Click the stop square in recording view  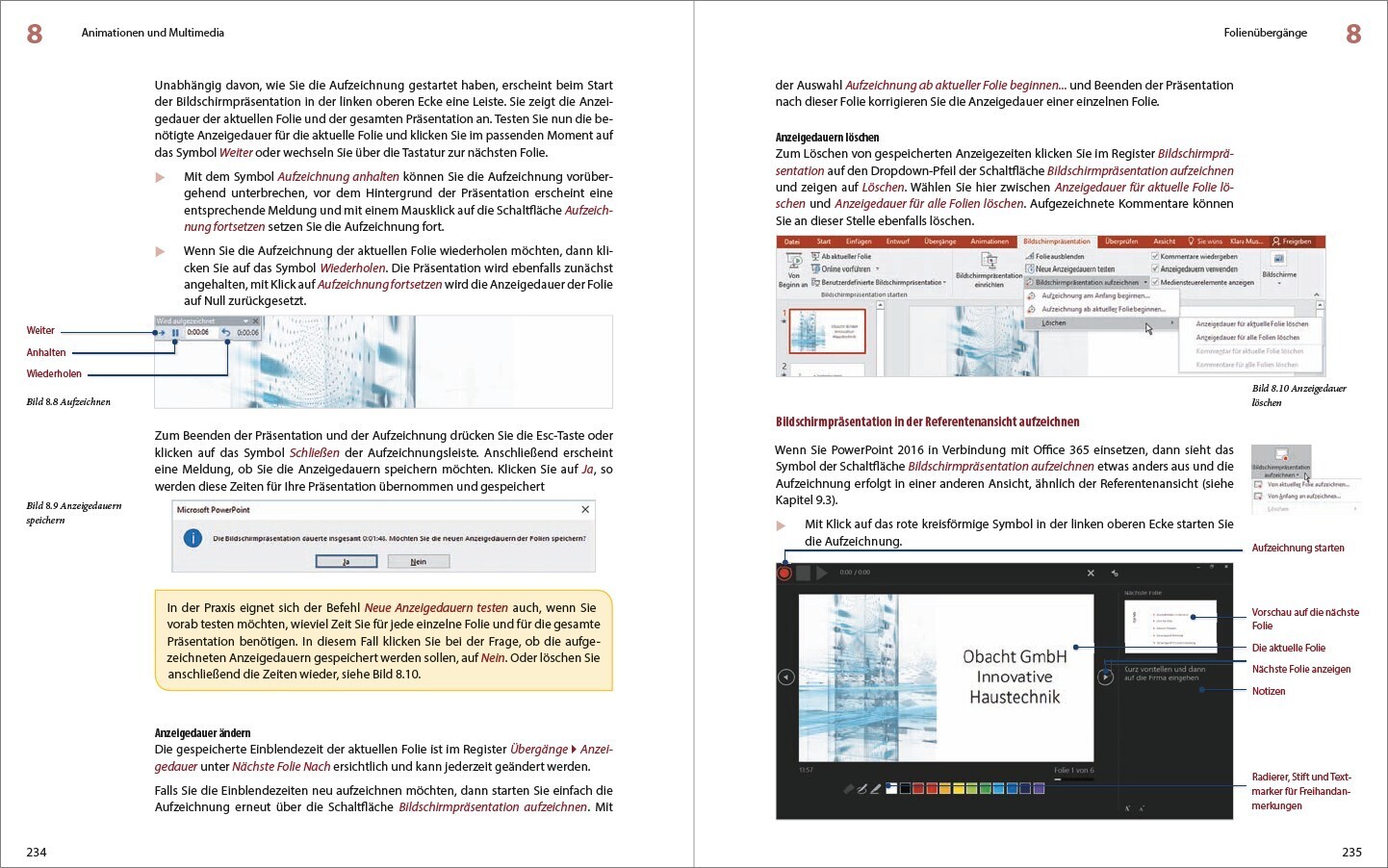803,573
